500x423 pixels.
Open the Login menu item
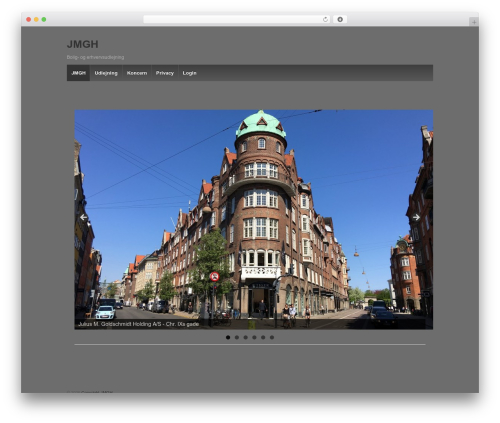(x=189, y=73)
